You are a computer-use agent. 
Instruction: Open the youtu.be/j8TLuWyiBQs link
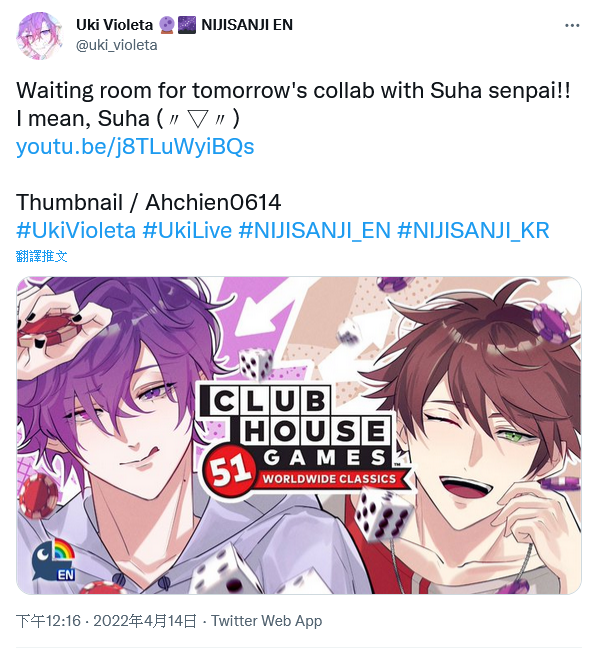point(135,147)
